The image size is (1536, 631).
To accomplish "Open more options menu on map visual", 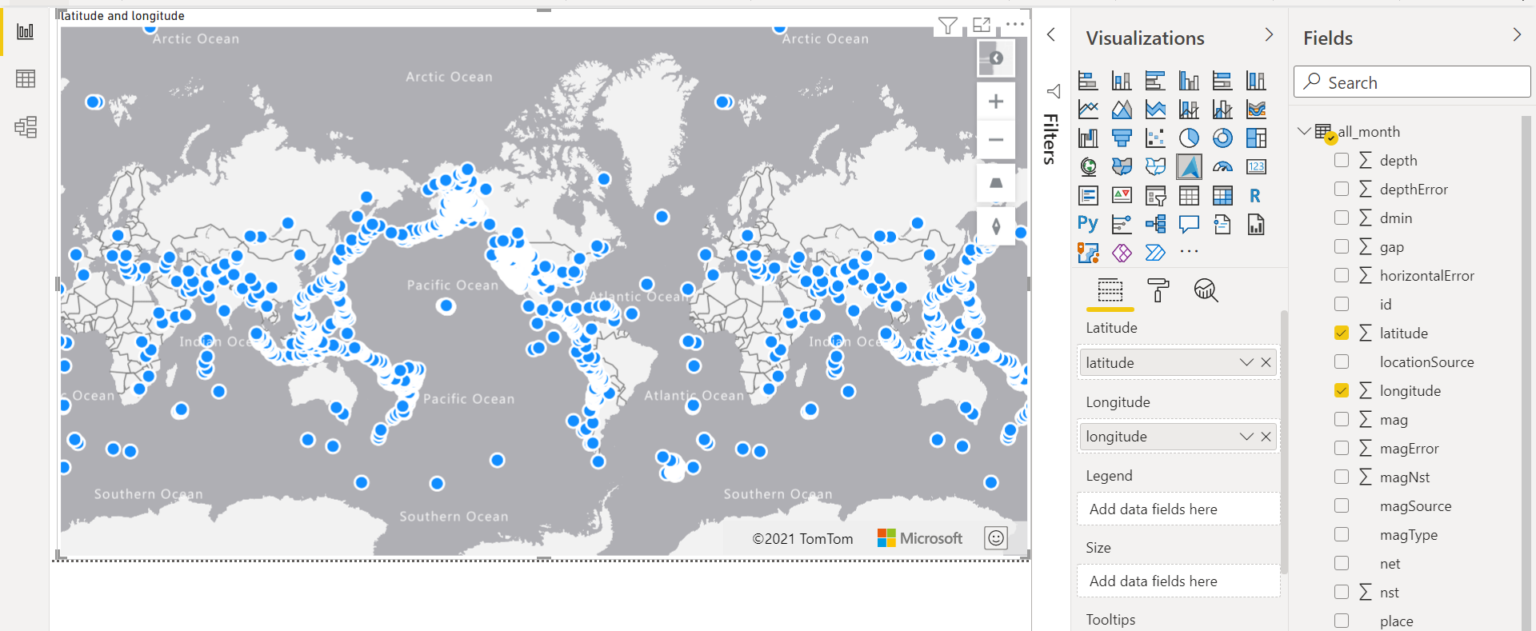I will pos(1015,24).
